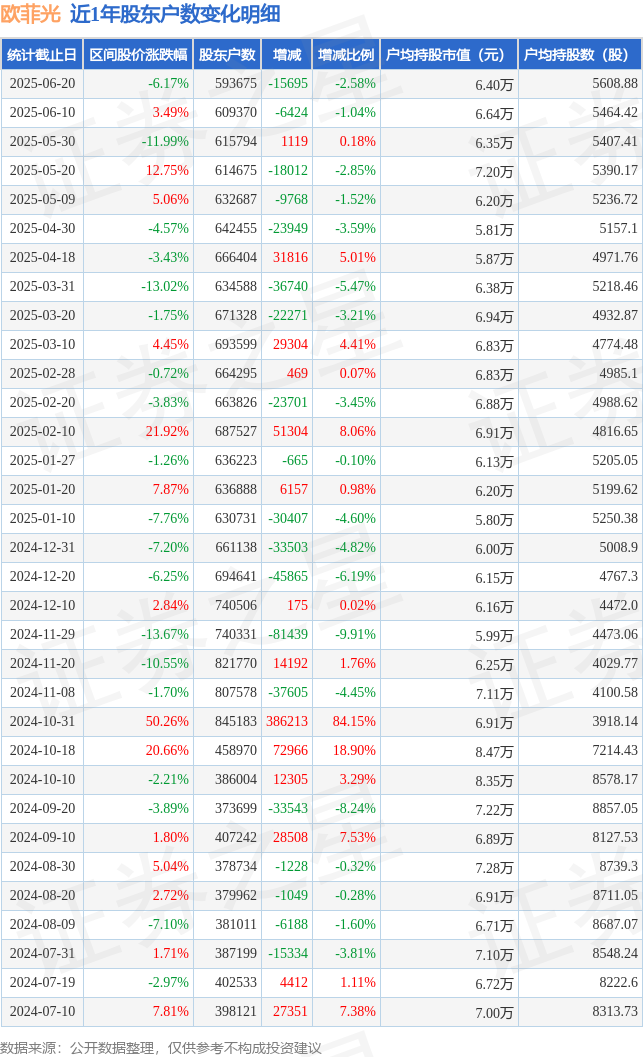This screenshot has height=1057, width=643.
Task: Select the 增减比例 column header
Action: pyautogui.click(x=346, y=55)
